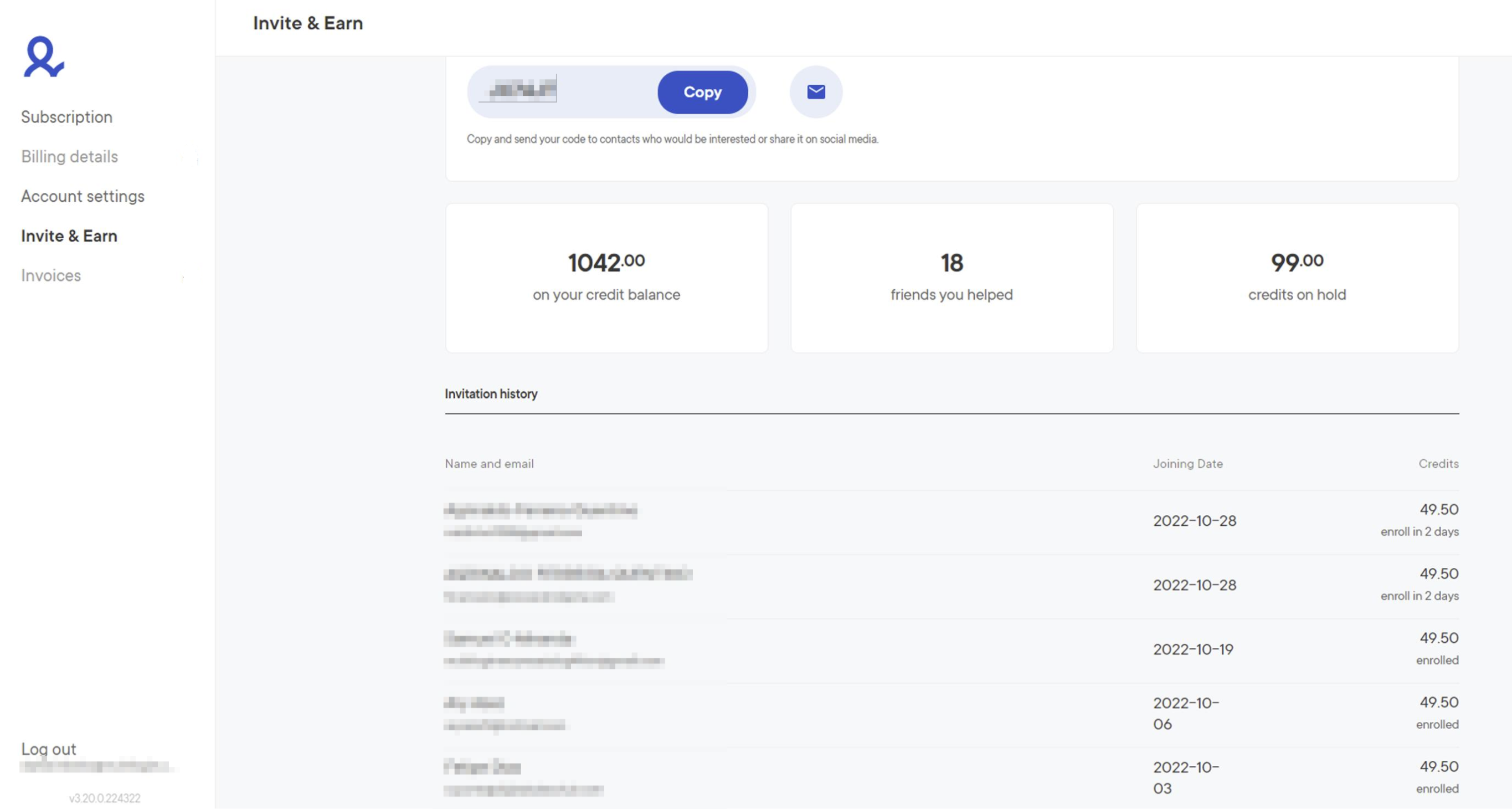Click version number text v3.20.0.224322
1512x809 pixels.
click(x=105, y=798)
